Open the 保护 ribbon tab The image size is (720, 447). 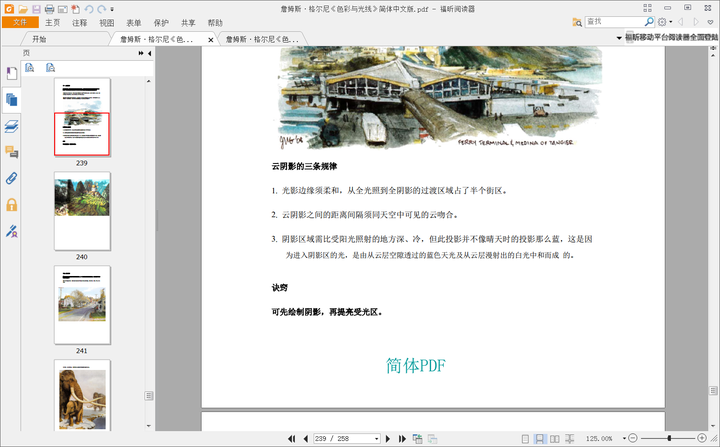[x=161, y=23]
